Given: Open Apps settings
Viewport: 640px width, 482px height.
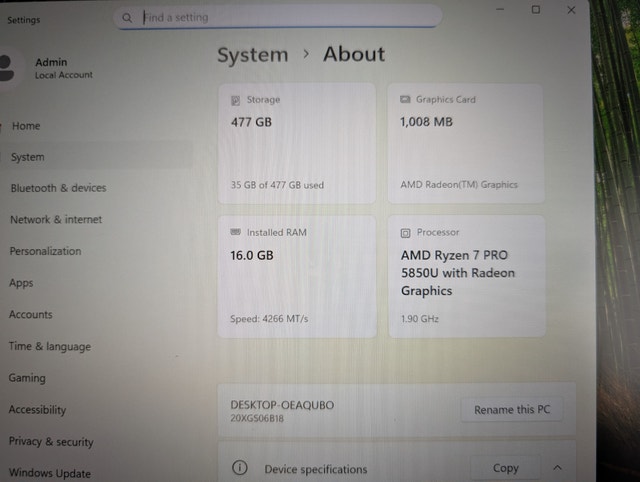Looking at the screenshot, I should coord(21,283).
